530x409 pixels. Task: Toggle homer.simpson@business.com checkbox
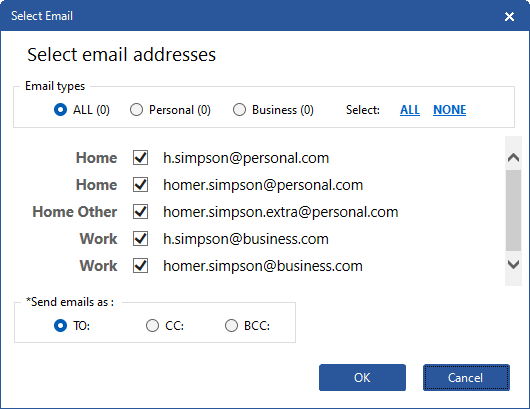point(140,266)
